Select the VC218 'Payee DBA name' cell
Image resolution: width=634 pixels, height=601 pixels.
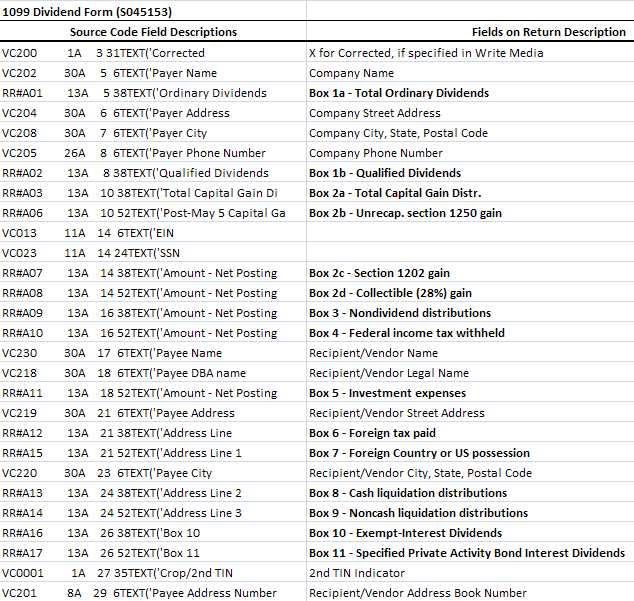(x=153, y=373)
